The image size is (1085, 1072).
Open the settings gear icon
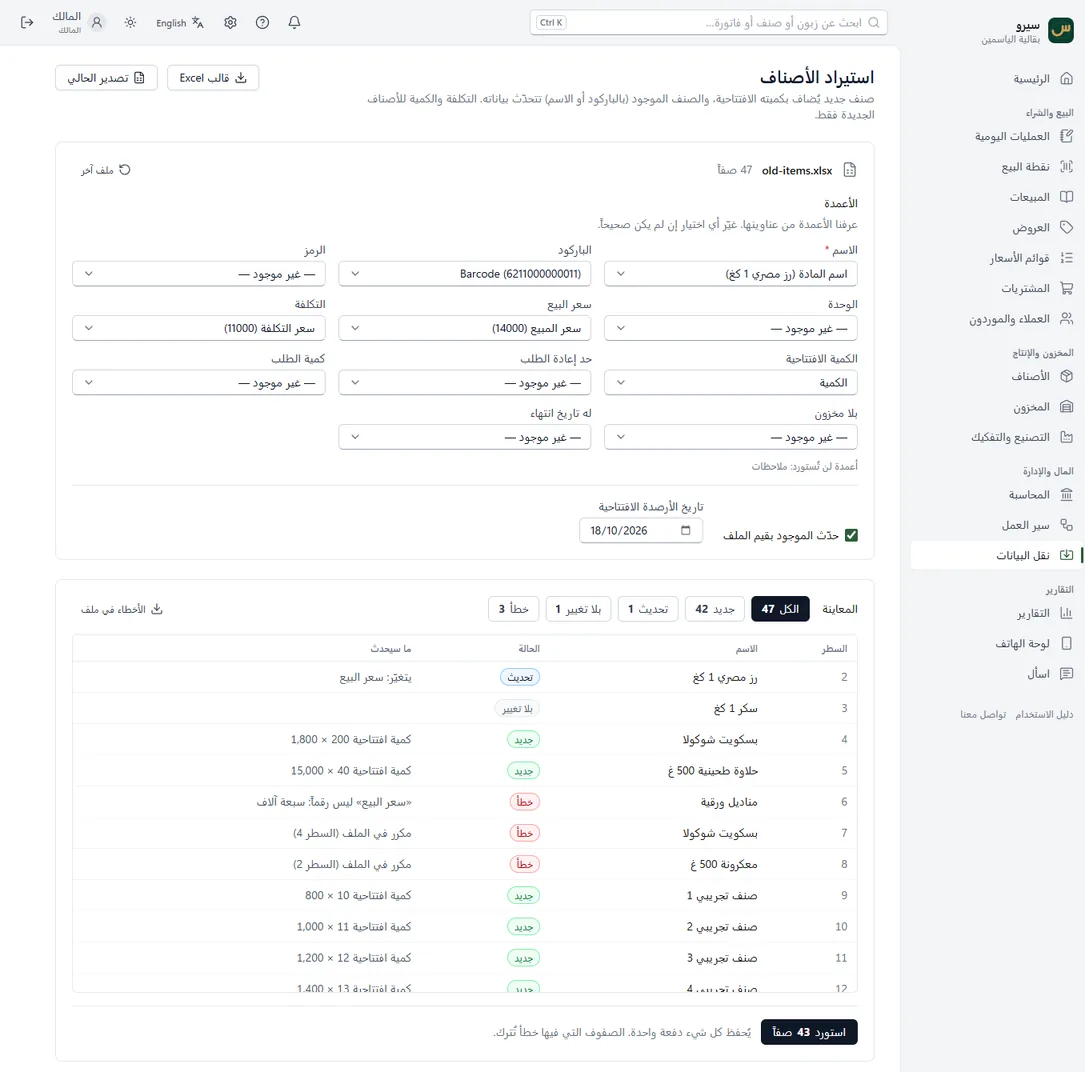coord(230,23)
